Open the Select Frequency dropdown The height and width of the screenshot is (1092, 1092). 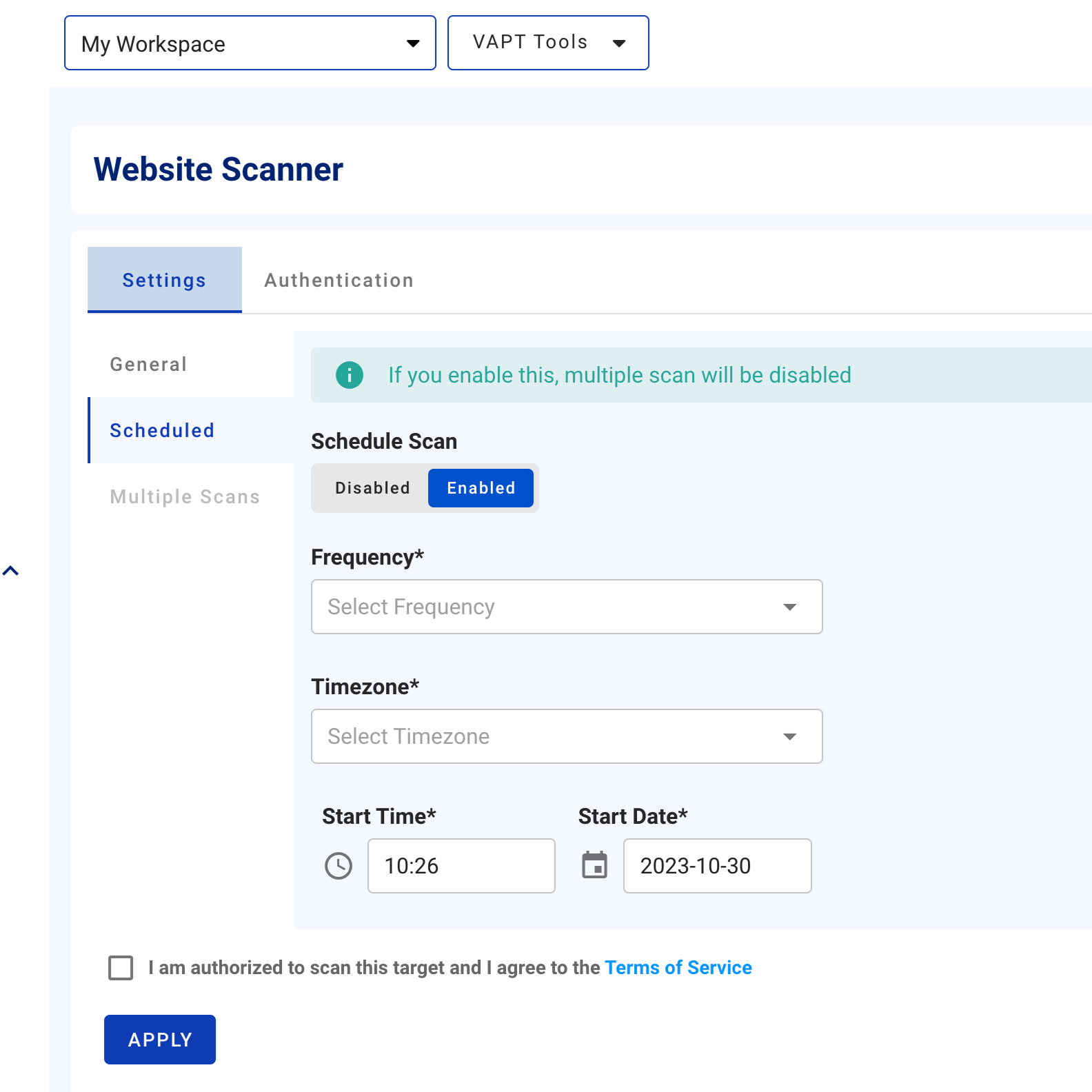click(552, 607)
